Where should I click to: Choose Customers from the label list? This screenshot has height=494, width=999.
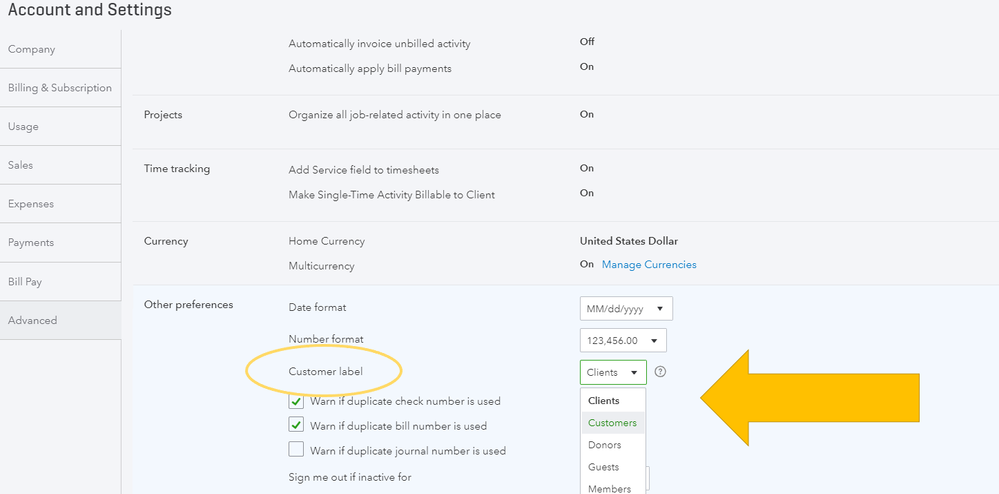[x=612, y=423]
